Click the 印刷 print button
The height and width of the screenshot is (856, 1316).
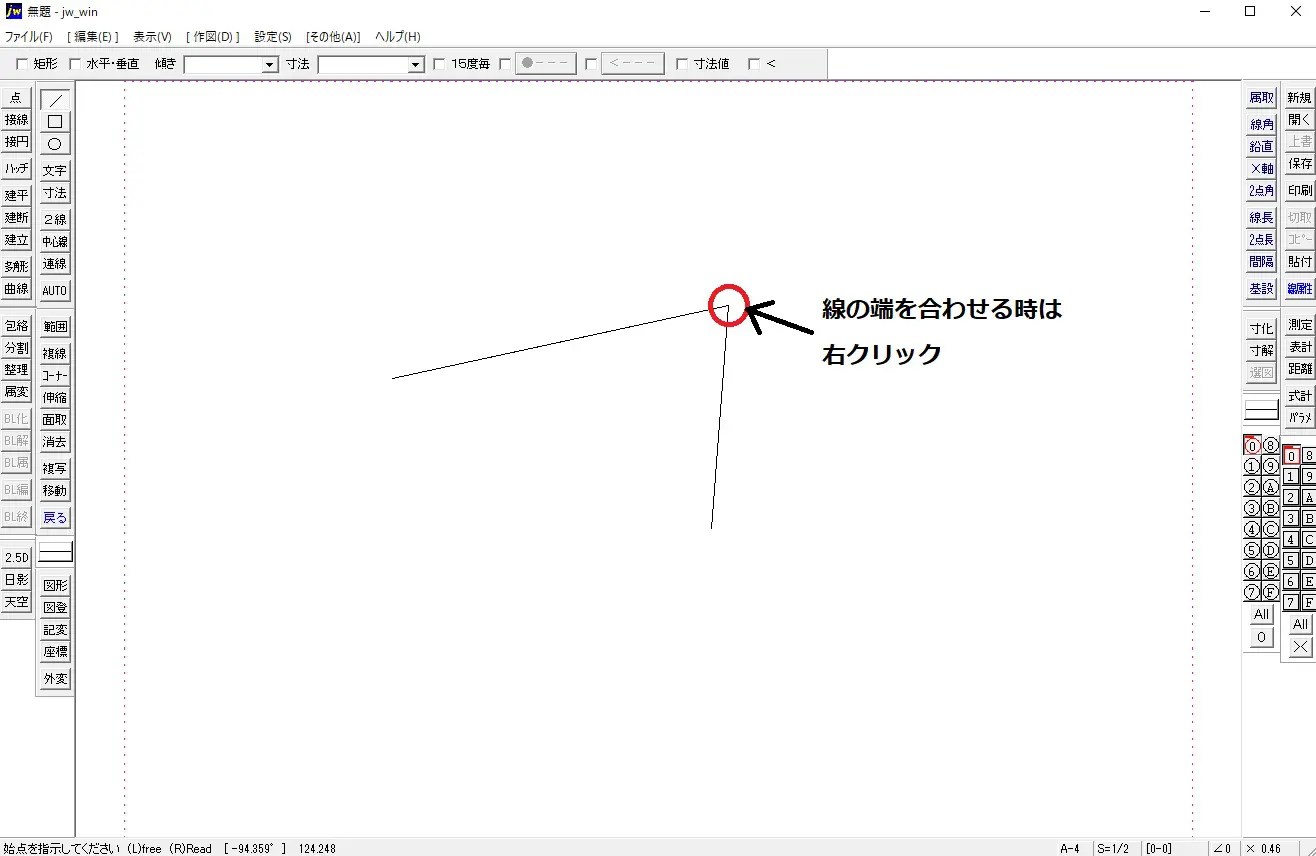pos(1299,191)
